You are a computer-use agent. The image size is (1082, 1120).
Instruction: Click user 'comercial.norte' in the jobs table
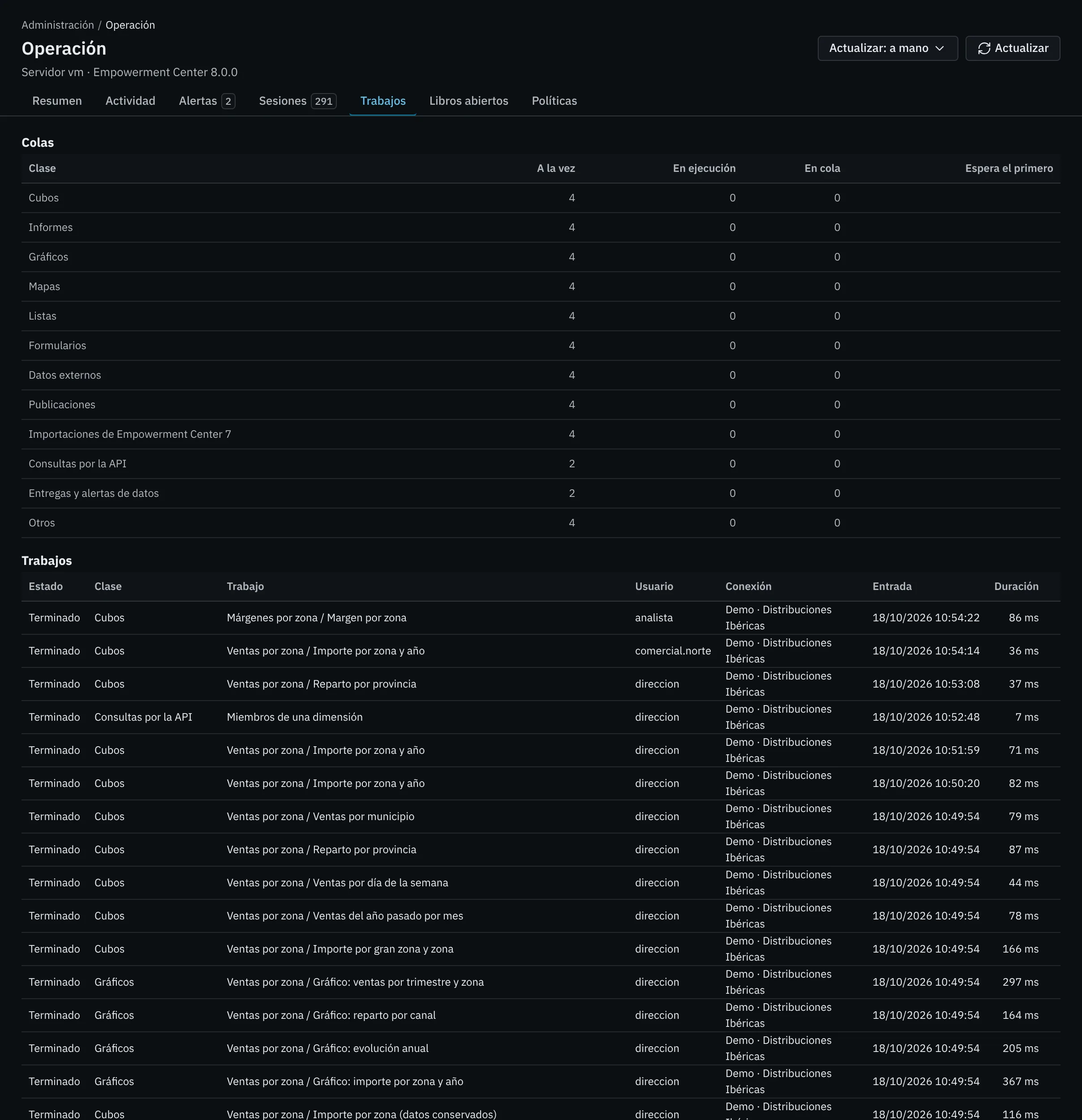point(673,651)
